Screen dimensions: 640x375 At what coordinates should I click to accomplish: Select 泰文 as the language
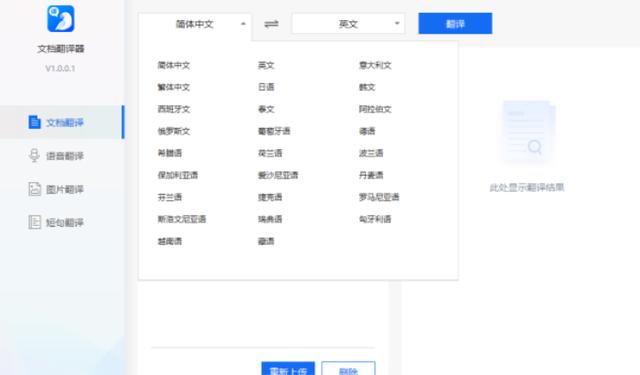point(266,109)
